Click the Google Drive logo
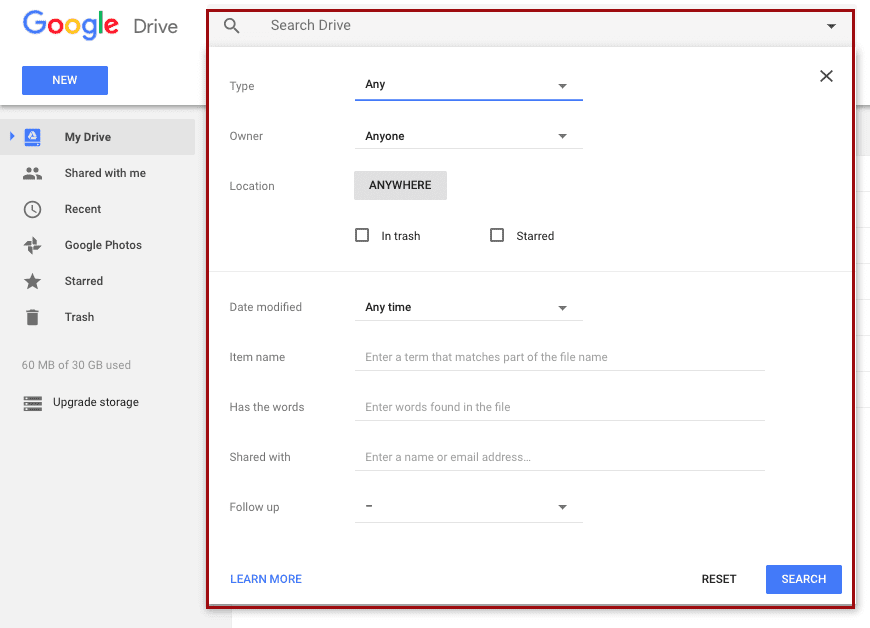 [x=100, y=26]
